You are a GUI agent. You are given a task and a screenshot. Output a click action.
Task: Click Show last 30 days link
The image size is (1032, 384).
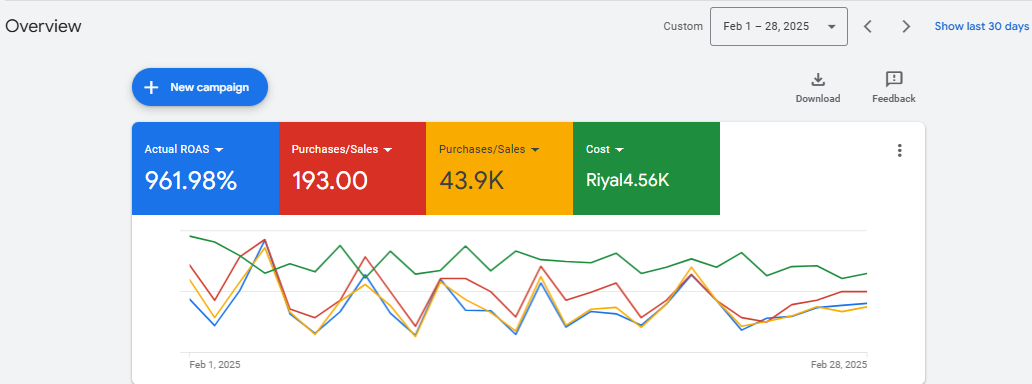point(981,26)
